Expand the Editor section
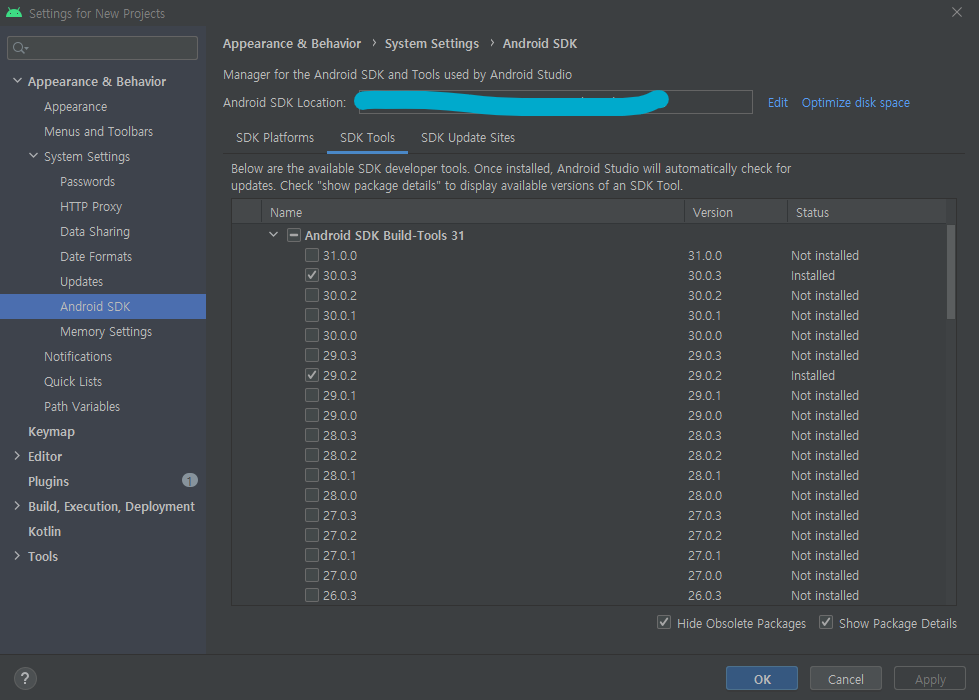Image resolution: width=979 pixels, height=700 pixels. pyautogui.click(x=17, y=456)
